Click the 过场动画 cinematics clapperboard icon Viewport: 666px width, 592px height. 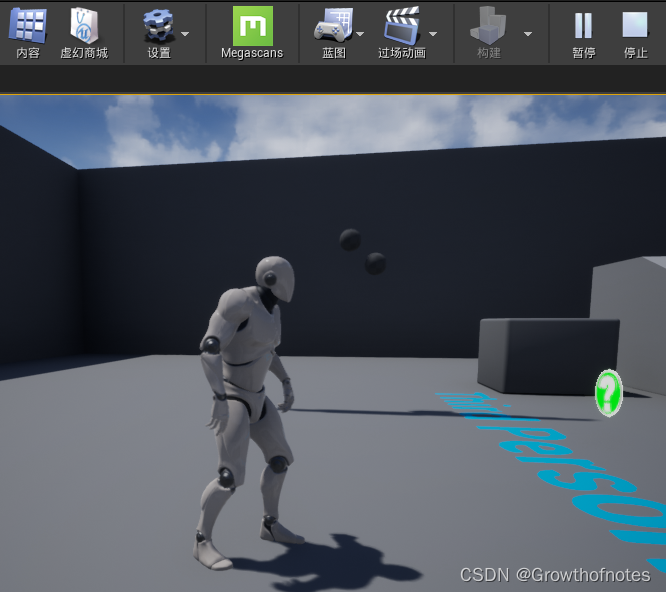[402, 26]
